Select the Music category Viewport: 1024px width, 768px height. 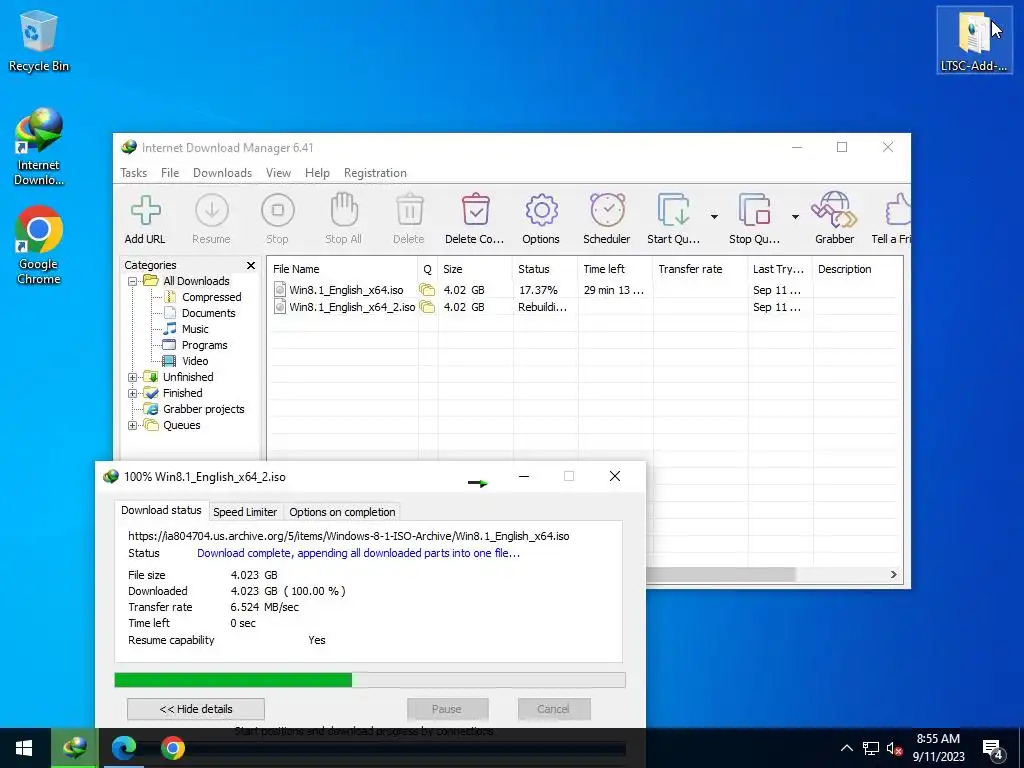195,329
